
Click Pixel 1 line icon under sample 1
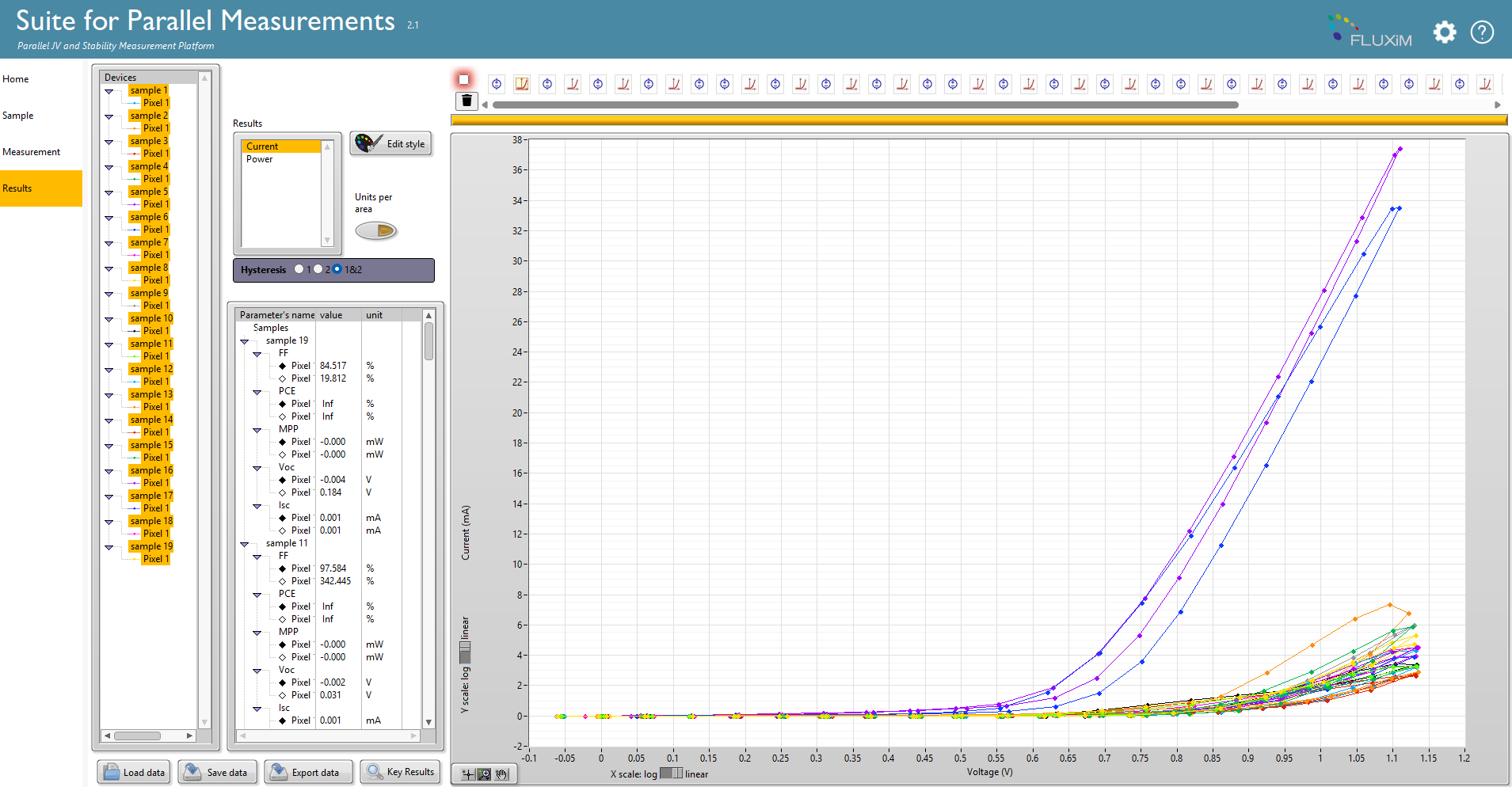tap(134, 103)
